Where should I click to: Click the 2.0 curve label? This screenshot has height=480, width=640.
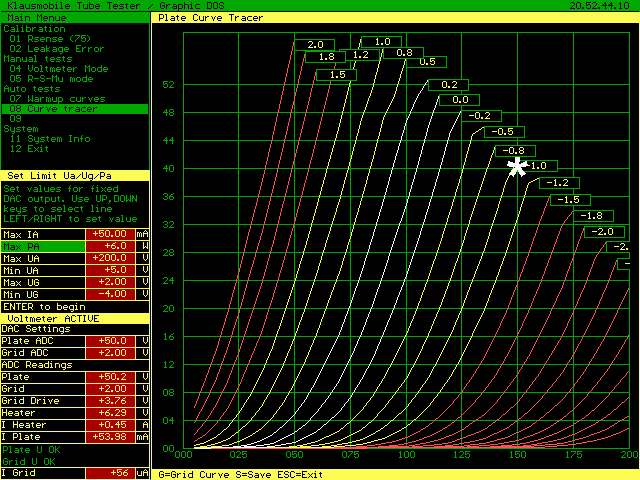click(315, 44)
